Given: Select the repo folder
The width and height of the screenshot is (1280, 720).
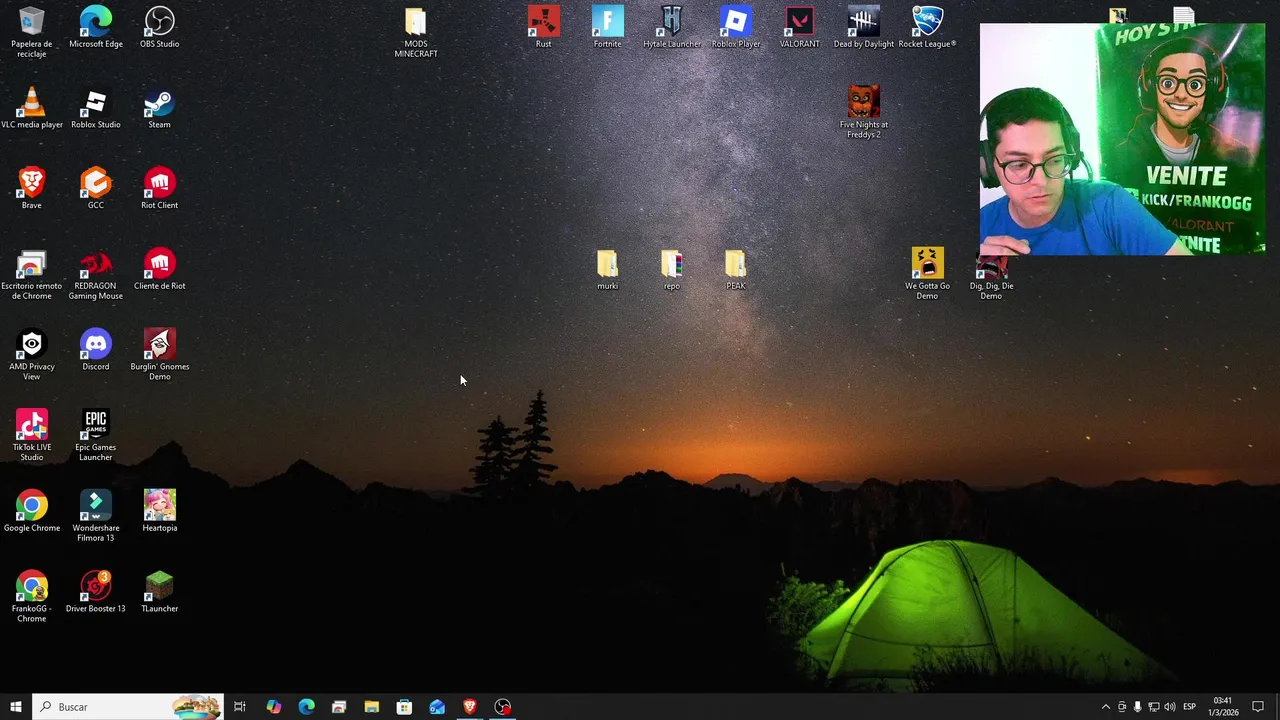Looking at the screenshot, I should (x=672, y=270).
